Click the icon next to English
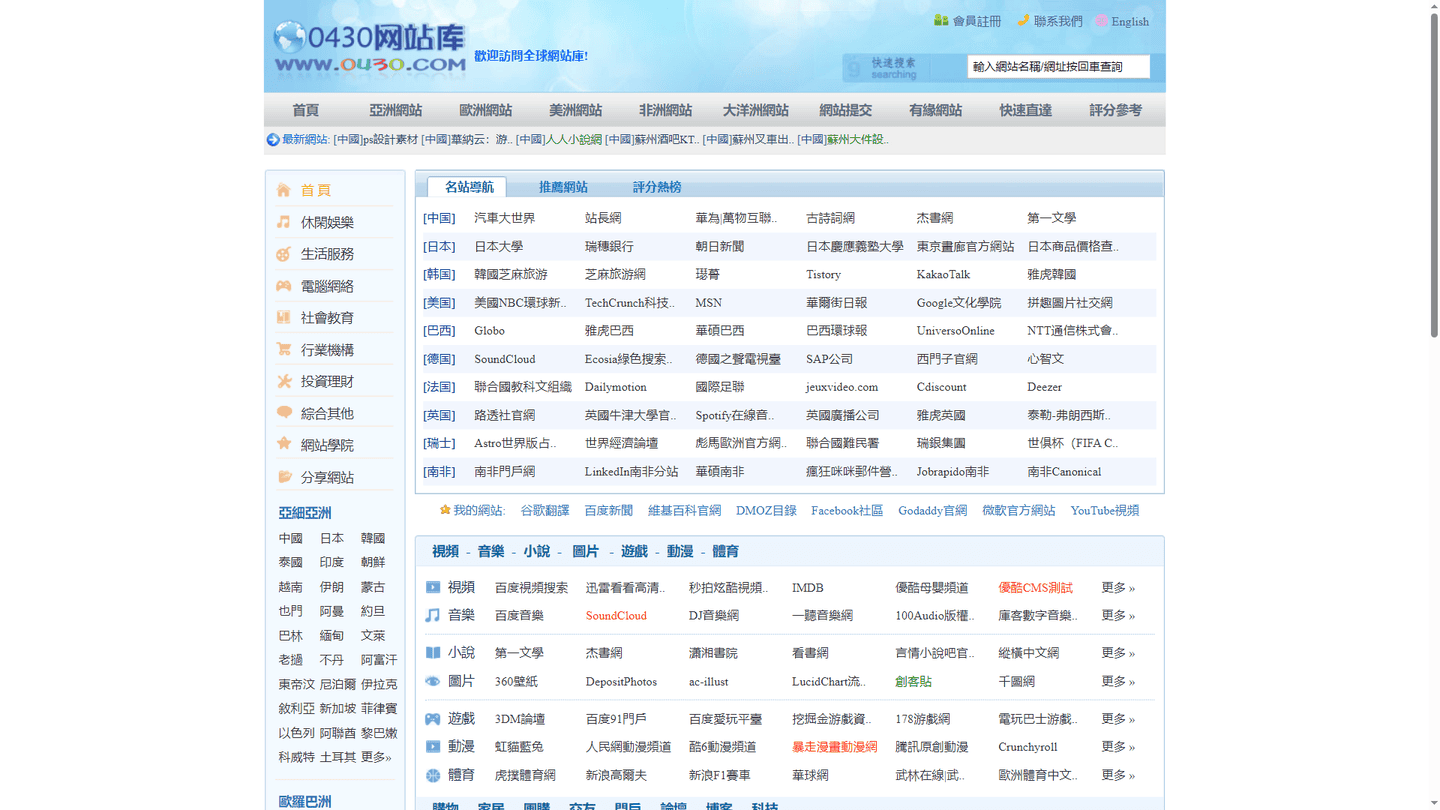This screenshot has width=1440, height=810. tap(1101, 20)
